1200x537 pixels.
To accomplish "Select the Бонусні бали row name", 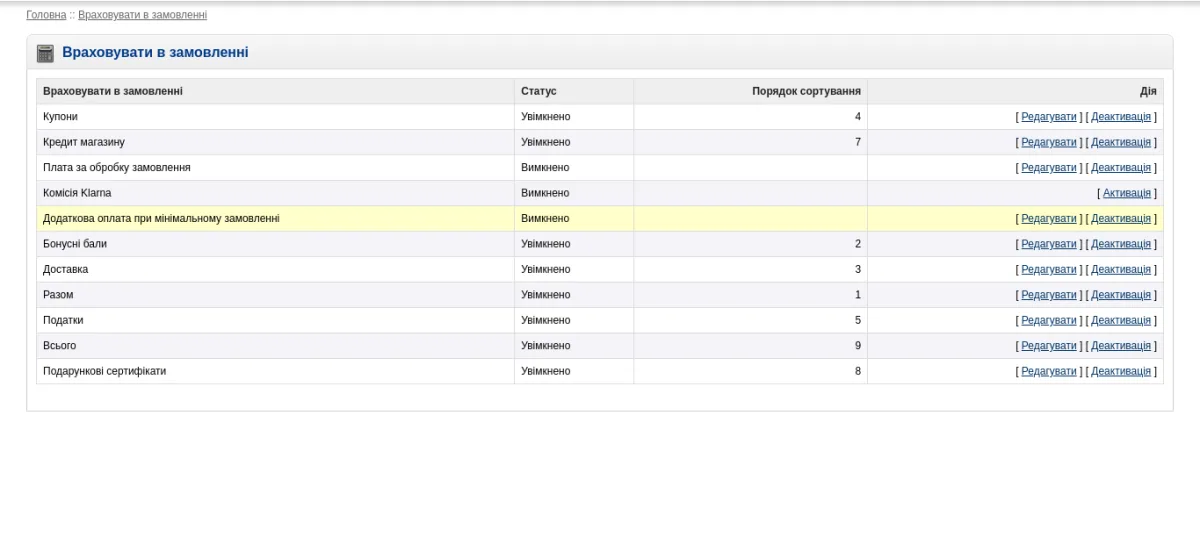I will point(75,244).
